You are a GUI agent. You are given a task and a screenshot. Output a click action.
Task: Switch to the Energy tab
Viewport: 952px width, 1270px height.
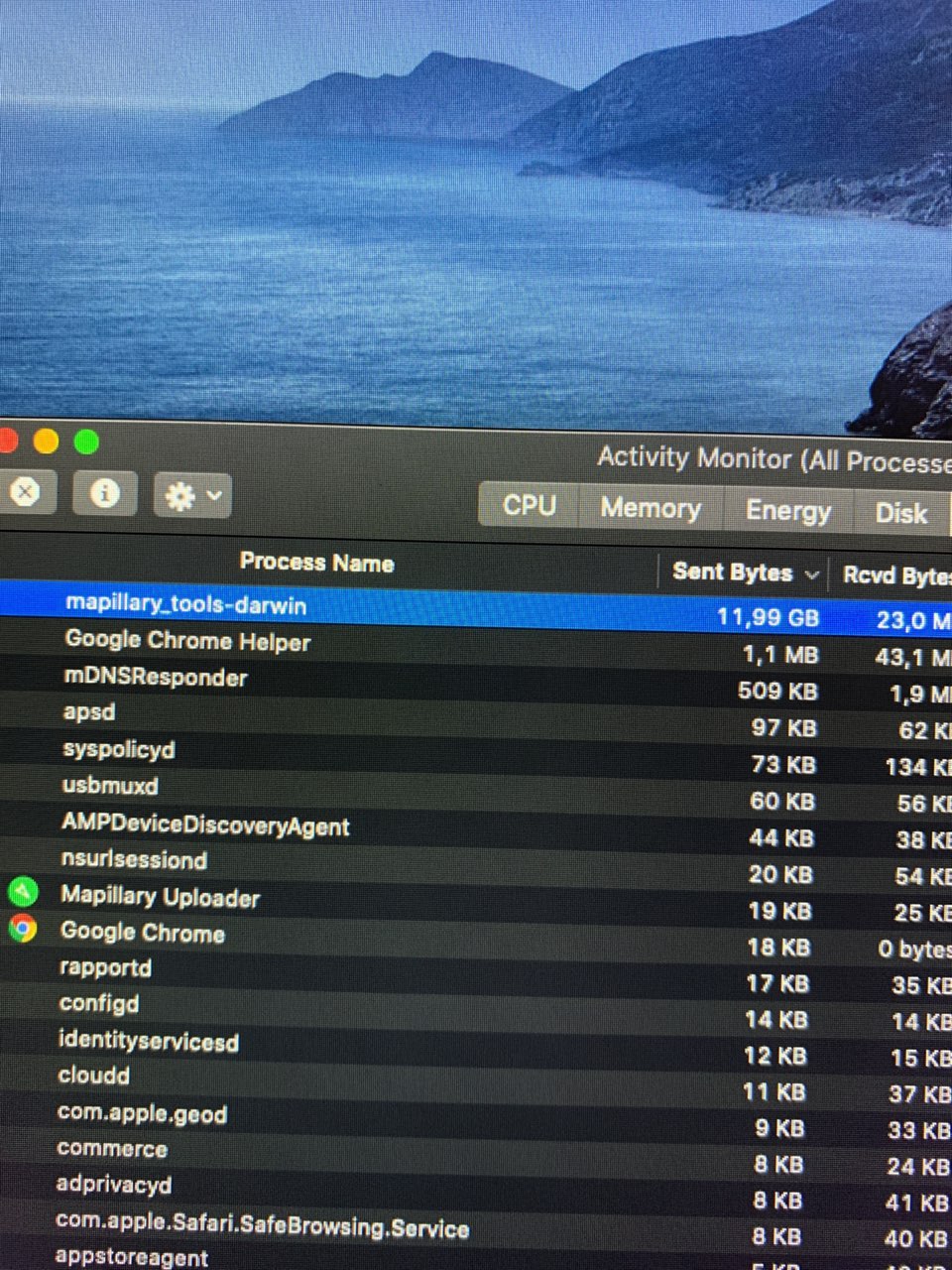click(788, 511)
